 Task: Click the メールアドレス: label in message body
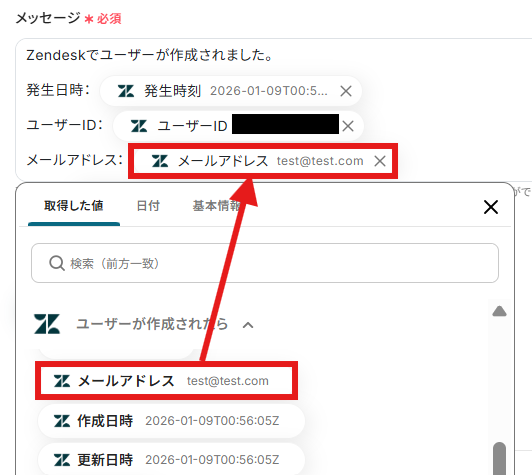(x=75, y=160)
